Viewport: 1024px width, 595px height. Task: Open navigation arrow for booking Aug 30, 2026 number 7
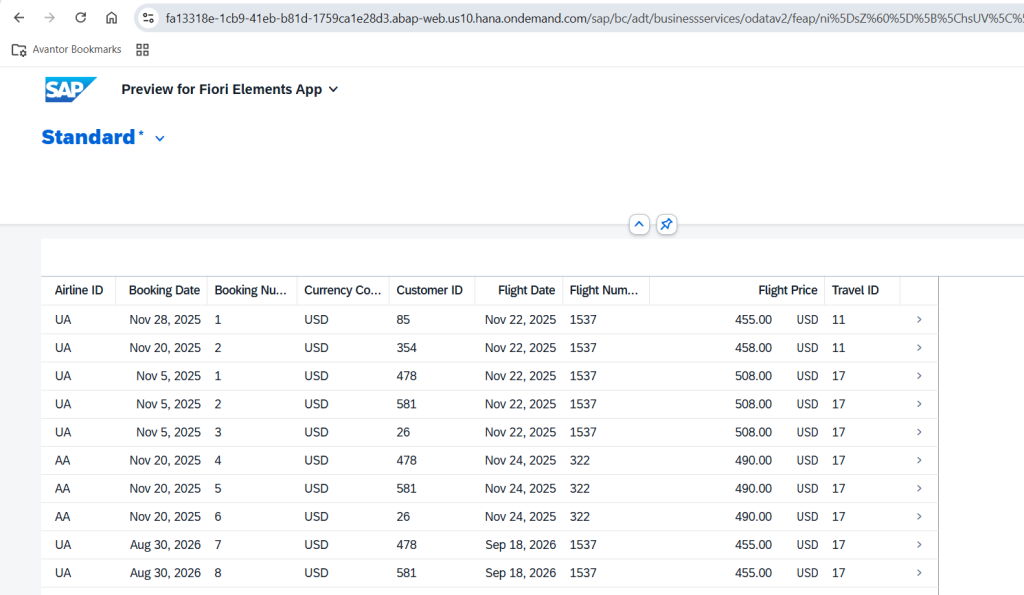click(919, 545)
